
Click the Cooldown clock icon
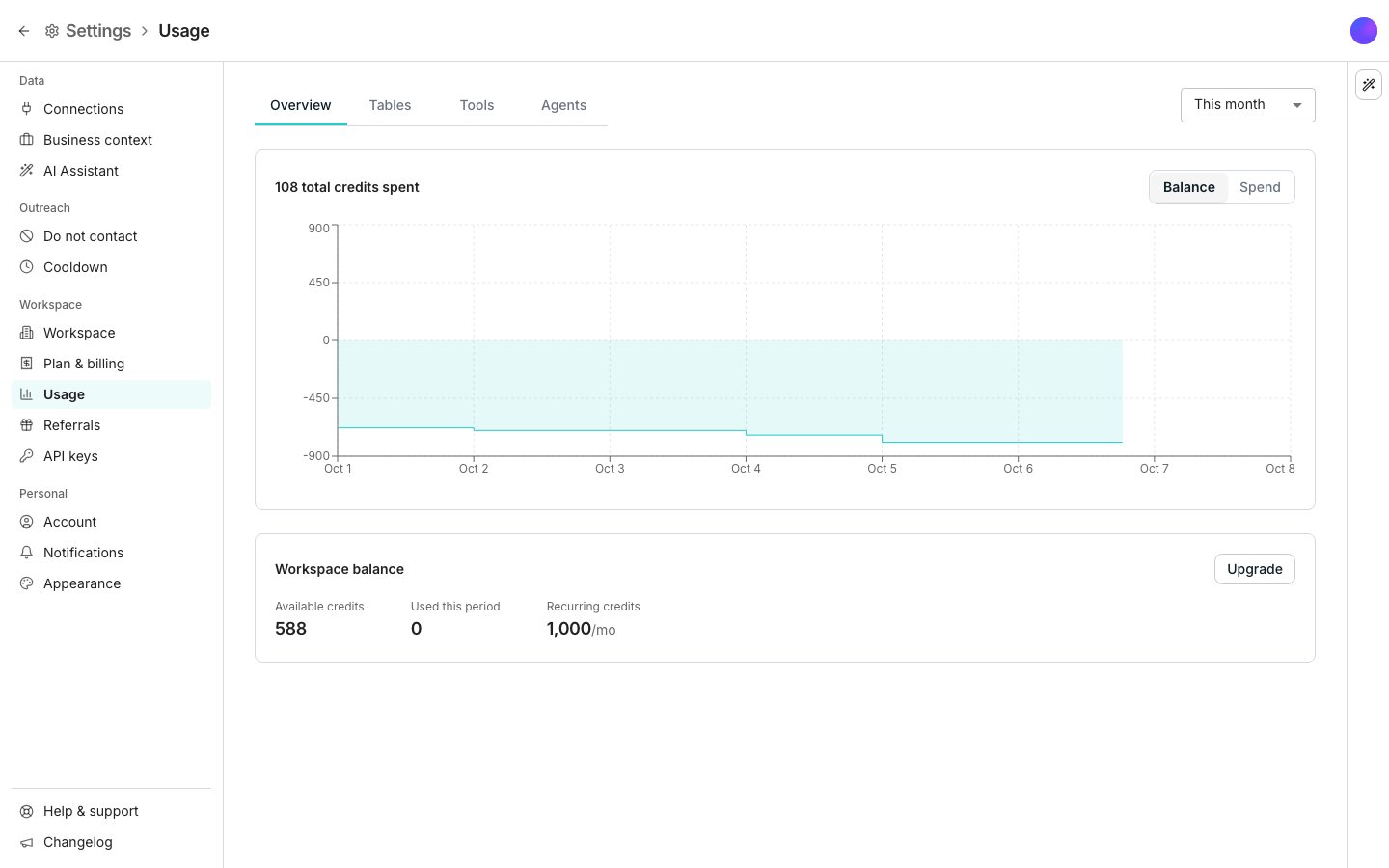(27, 267)
